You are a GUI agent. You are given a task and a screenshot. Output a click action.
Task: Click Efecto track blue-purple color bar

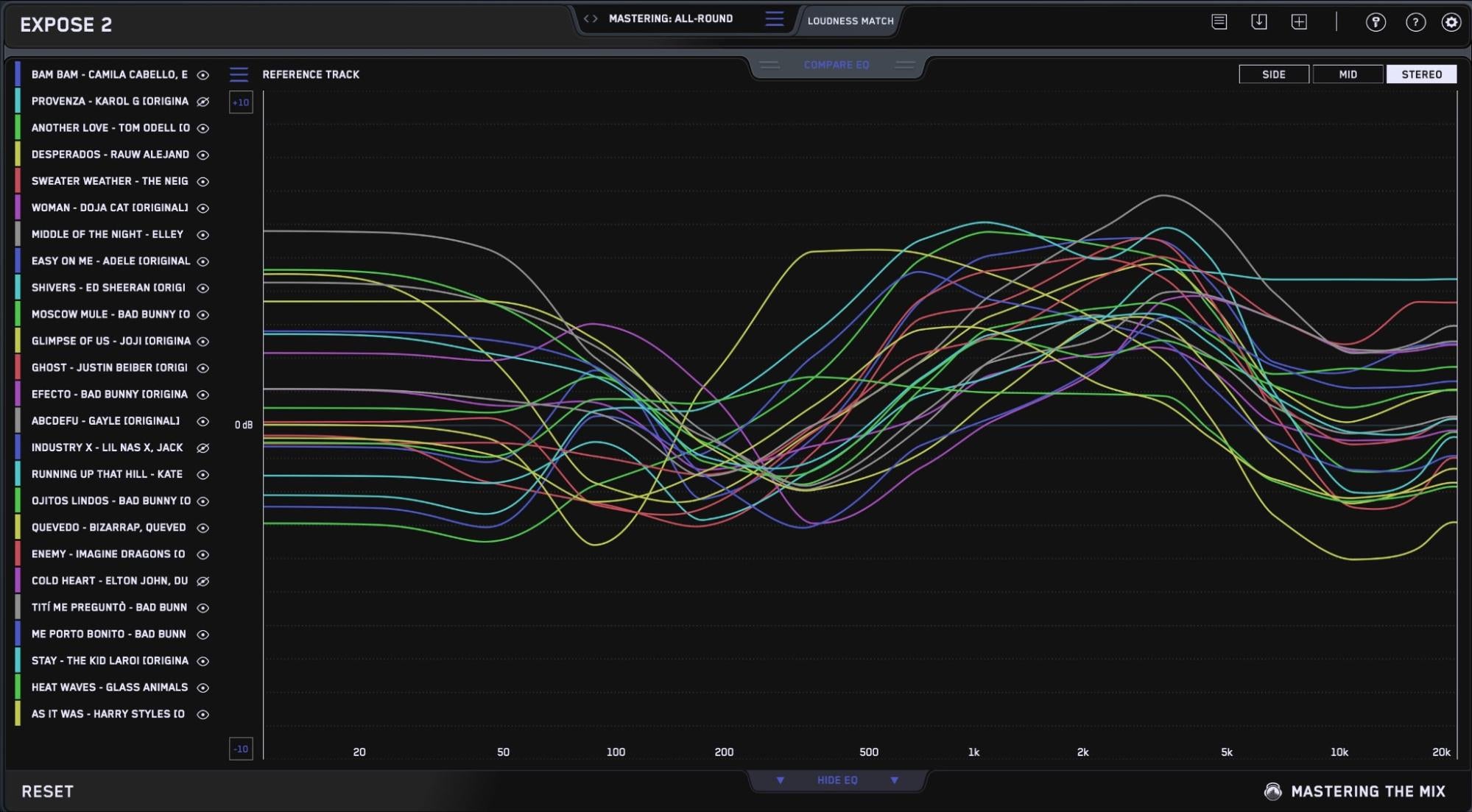tap(18, 394)
